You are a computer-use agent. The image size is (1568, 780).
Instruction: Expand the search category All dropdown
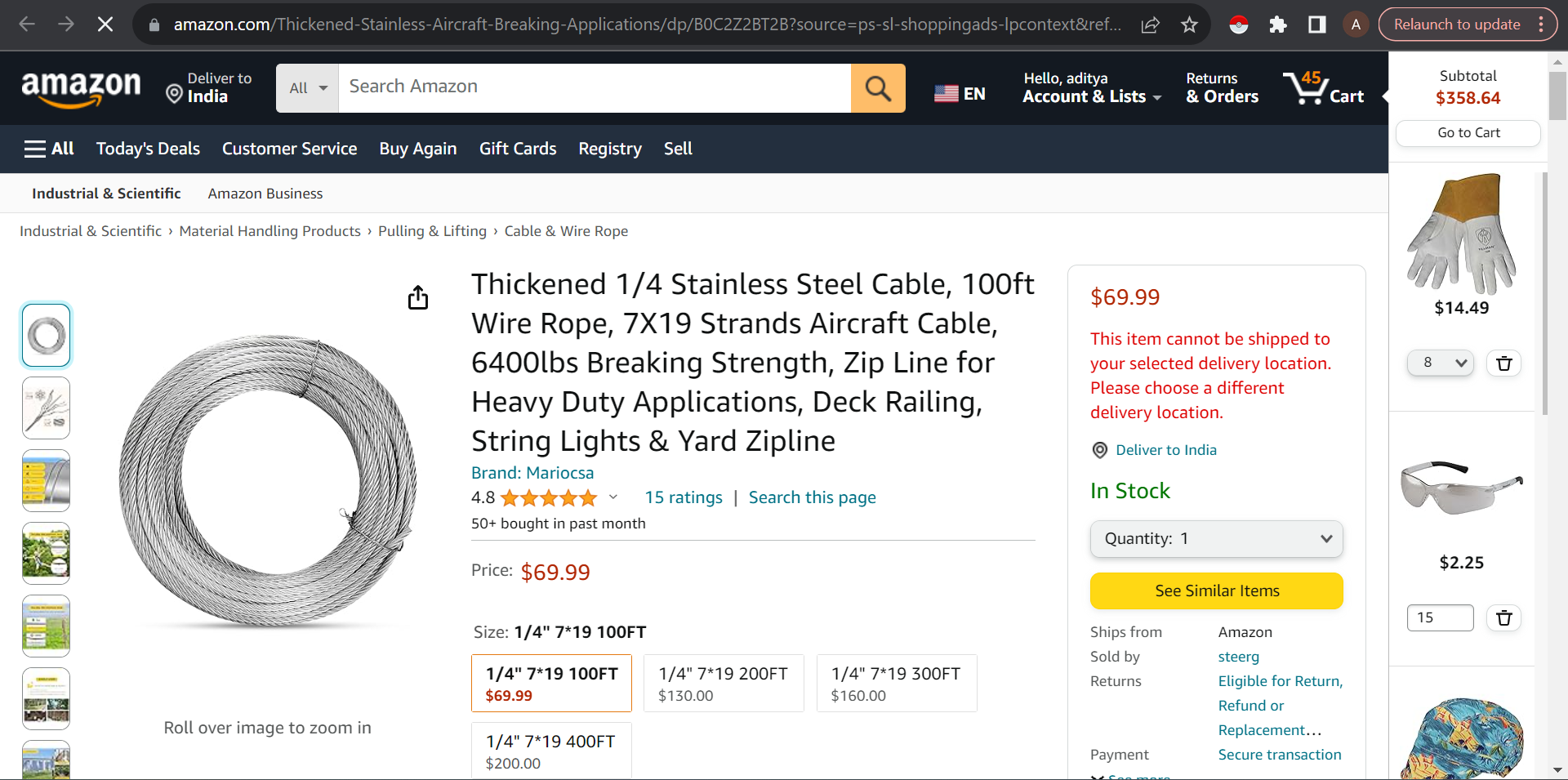click(307, 88)
